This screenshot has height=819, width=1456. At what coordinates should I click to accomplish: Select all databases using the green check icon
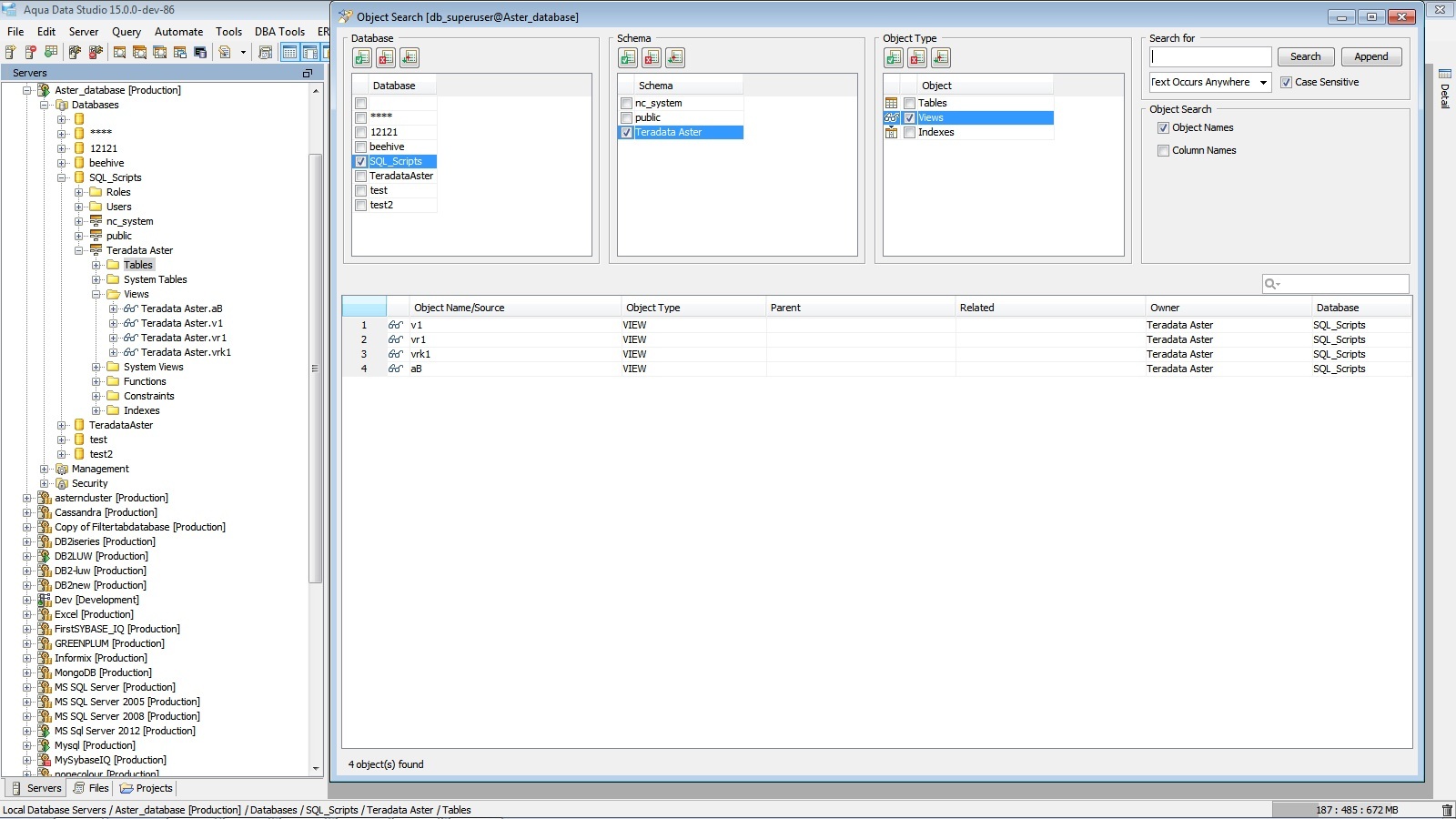(362, 58)
